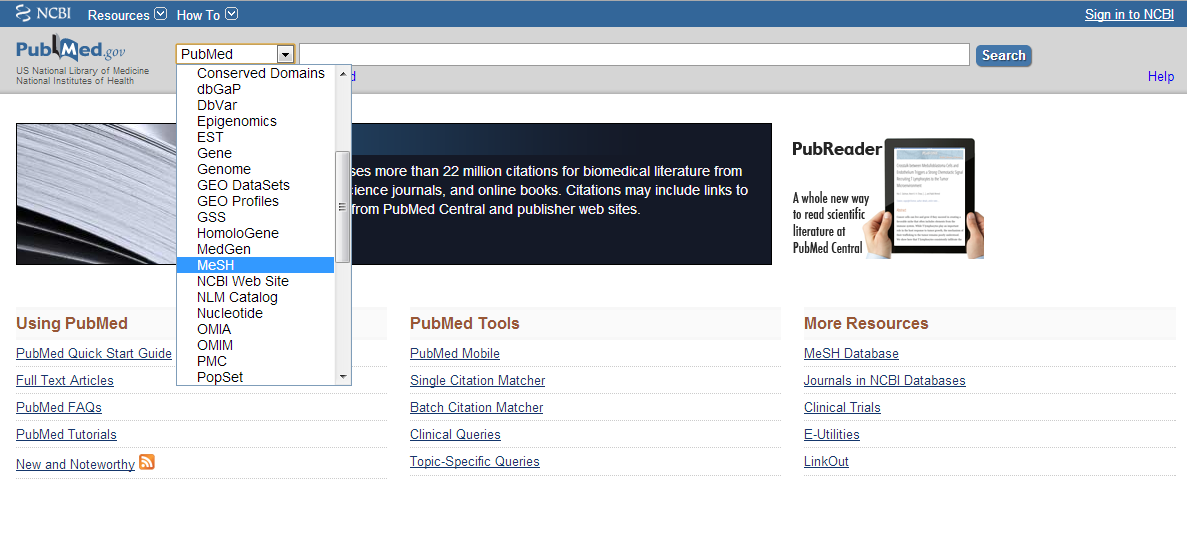Pick Genome from the dropdown list
Image resolution: width=1187 pixels, height=537 pixels.
coord(223,169)
